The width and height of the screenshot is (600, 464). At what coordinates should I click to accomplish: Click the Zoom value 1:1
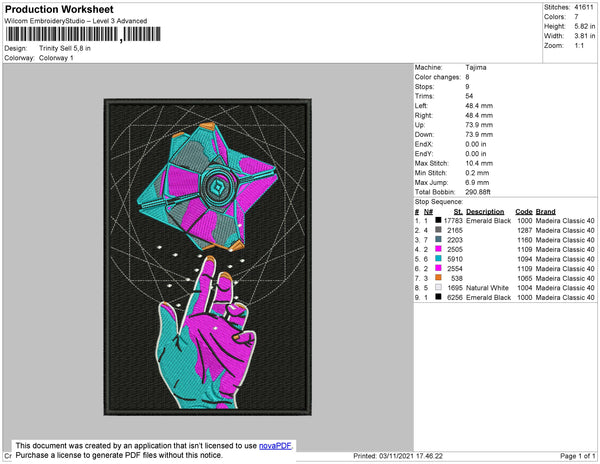click(579, 46)
